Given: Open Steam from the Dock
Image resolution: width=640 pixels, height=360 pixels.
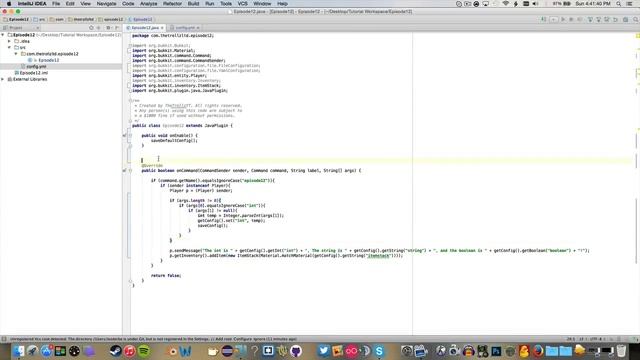Looking at the screenshot, I should (116, 351).
